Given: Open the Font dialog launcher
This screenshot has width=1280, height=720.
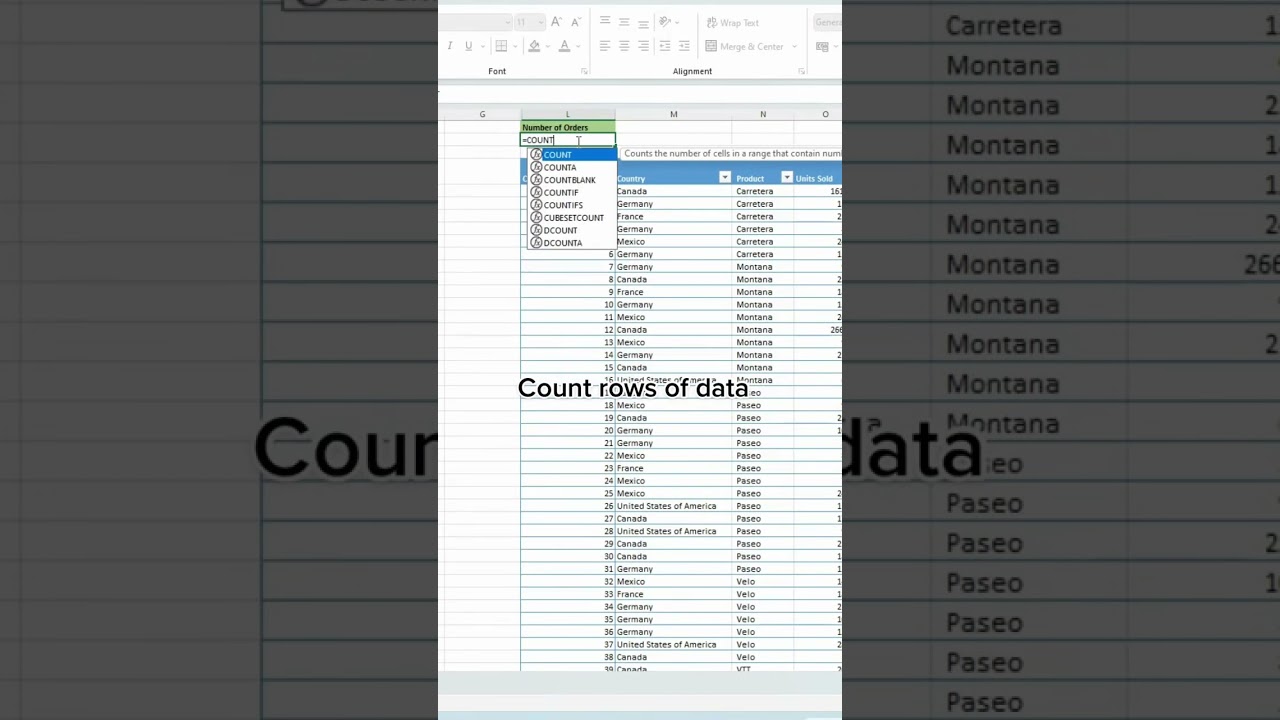Looking at the screenshot, I should (584, 71).
